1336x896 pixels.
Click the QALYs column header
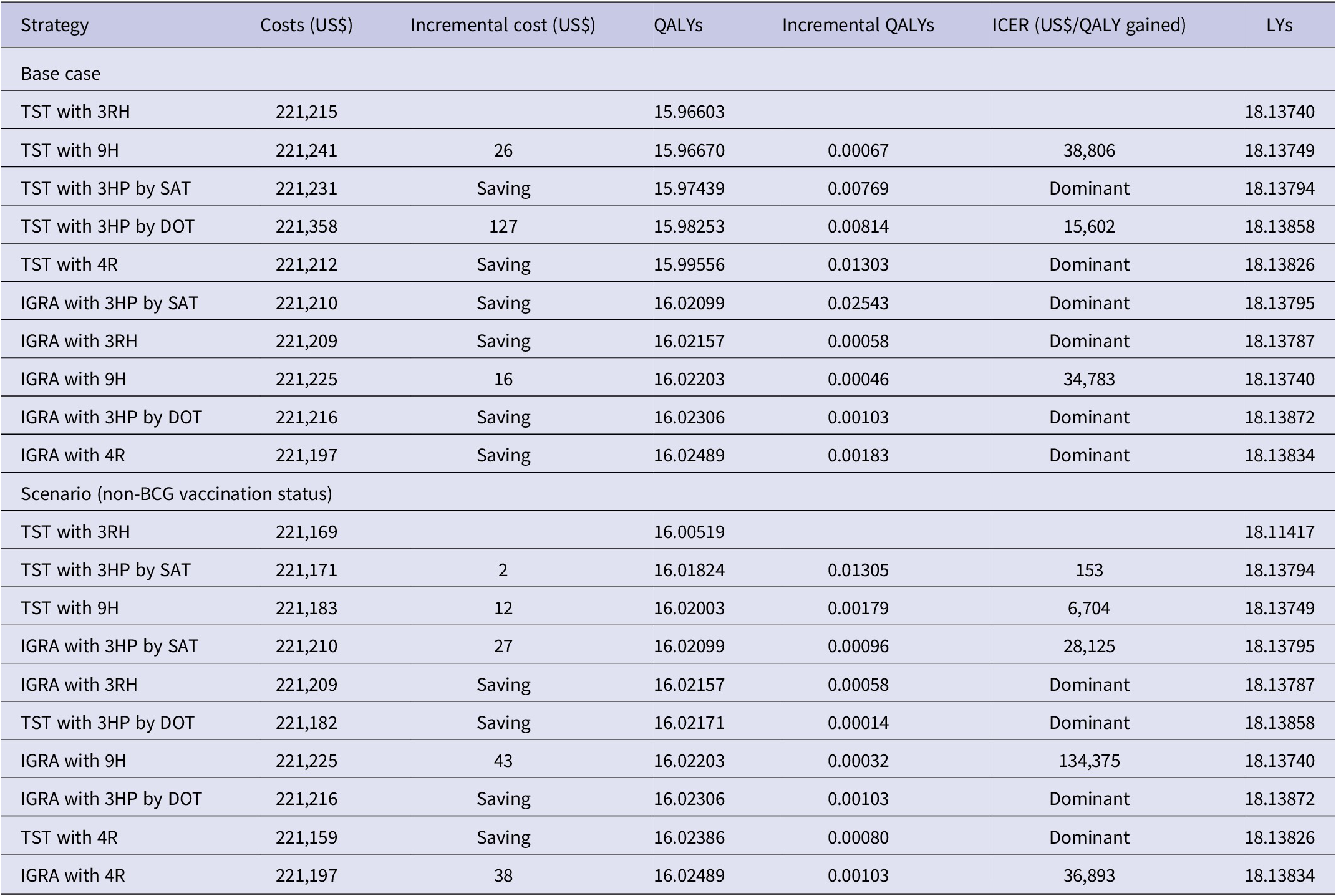(678, 25)
